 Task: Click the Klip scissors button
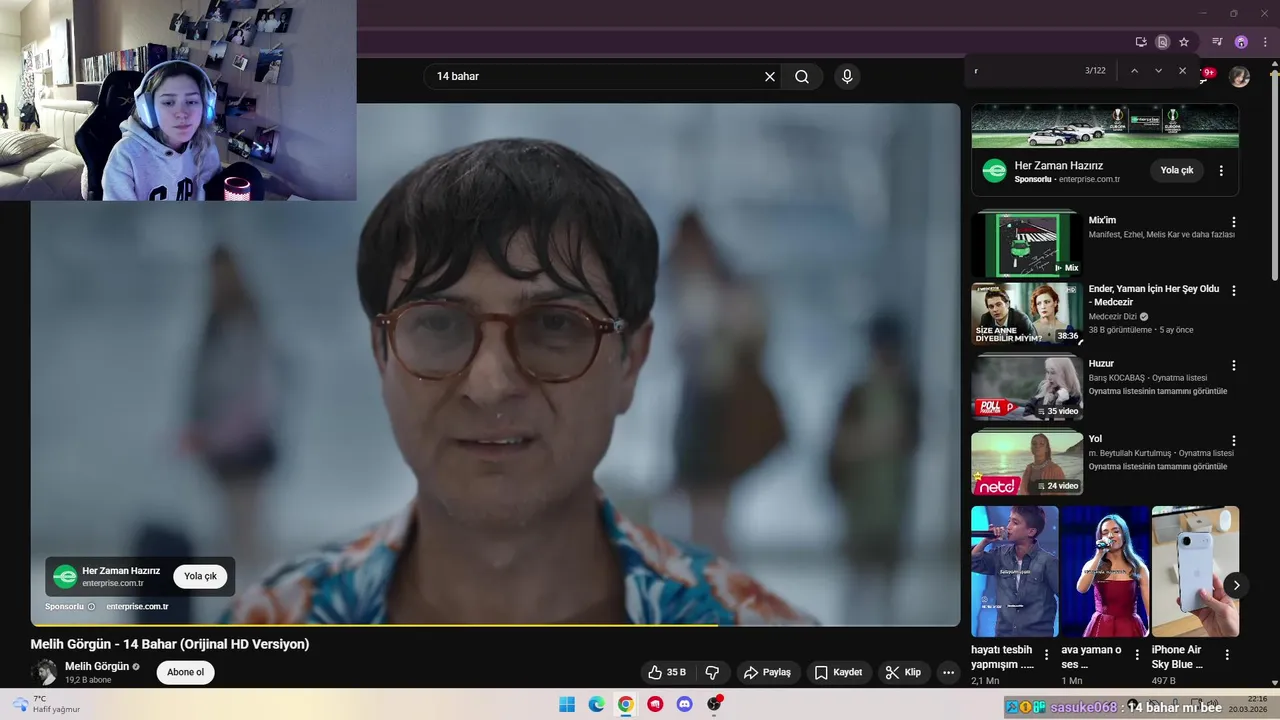click(x=903, y=672)
